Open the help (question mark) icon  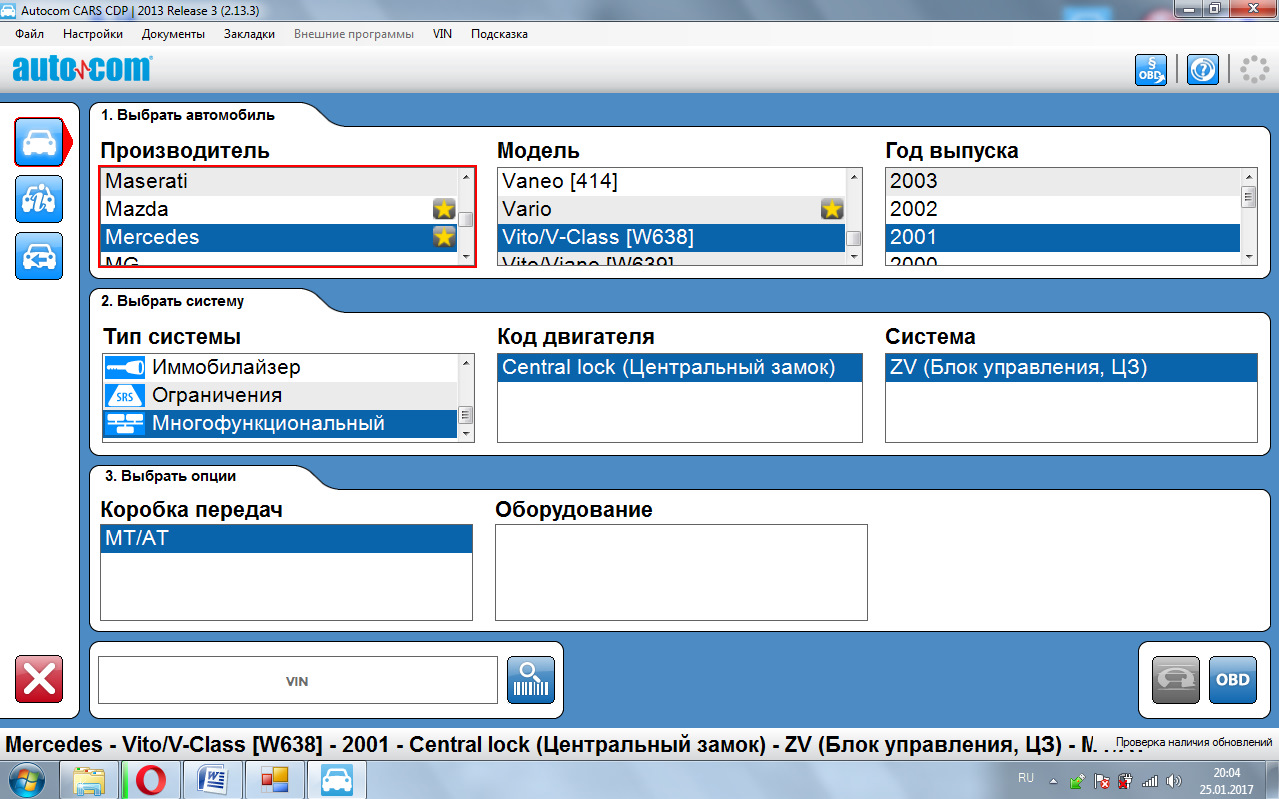(x=1201, y=69)
